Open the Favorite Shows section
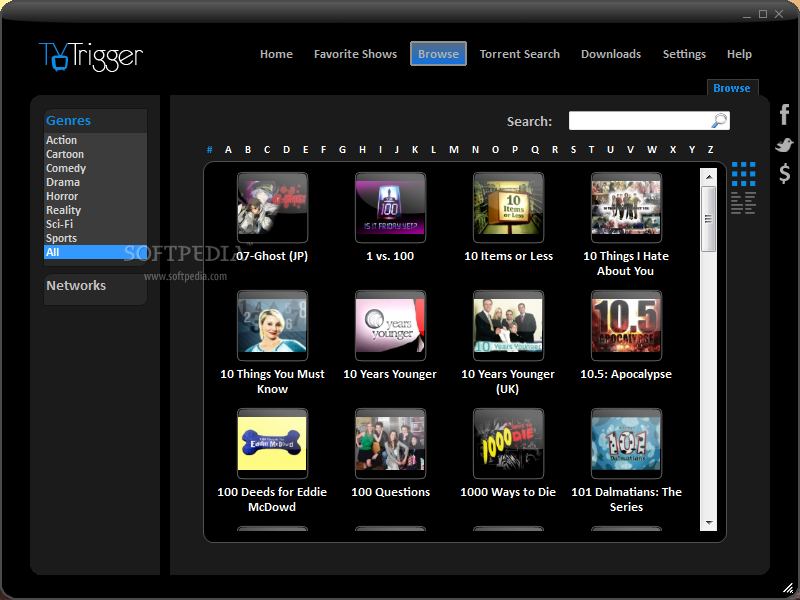 (355, 54)
